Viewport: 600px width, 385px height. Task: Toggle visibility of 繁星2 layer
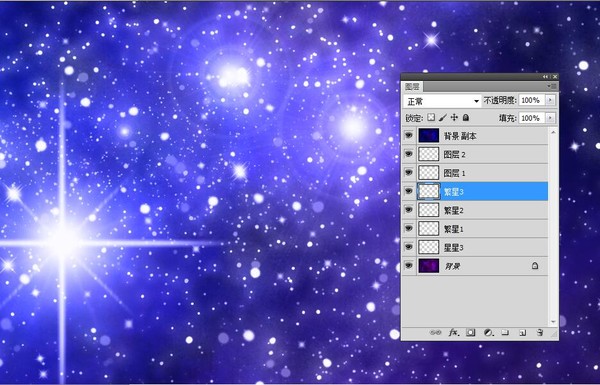click(409, 210)
